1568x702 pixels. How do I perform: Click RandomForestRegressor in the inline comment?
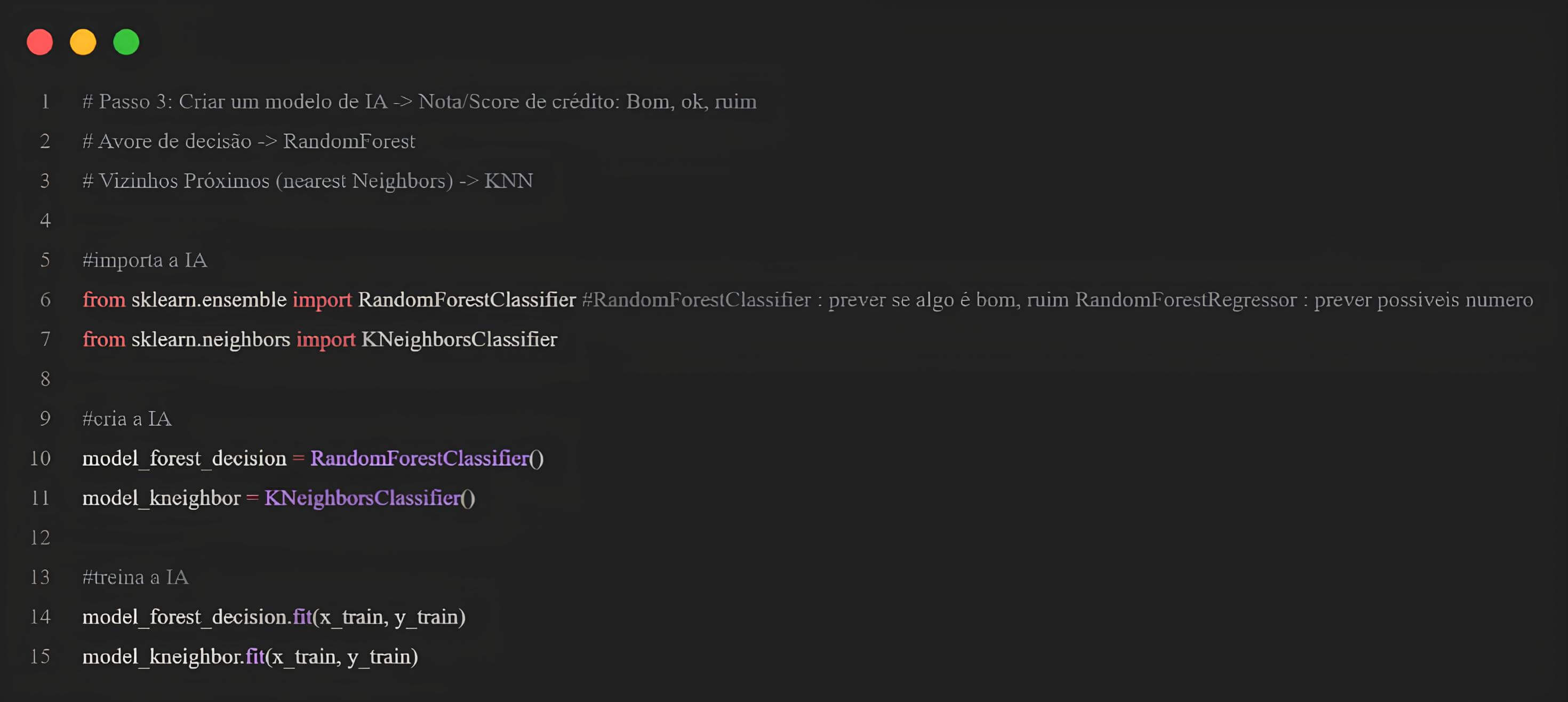[x=1186, y=300]
